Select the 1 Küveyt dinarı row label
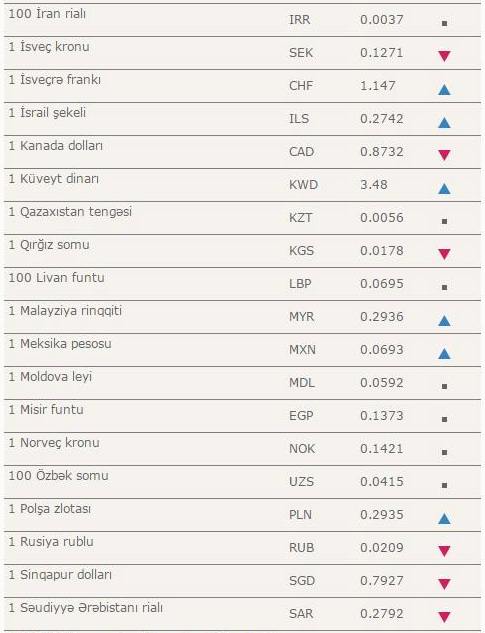 [x=54, y=178]
